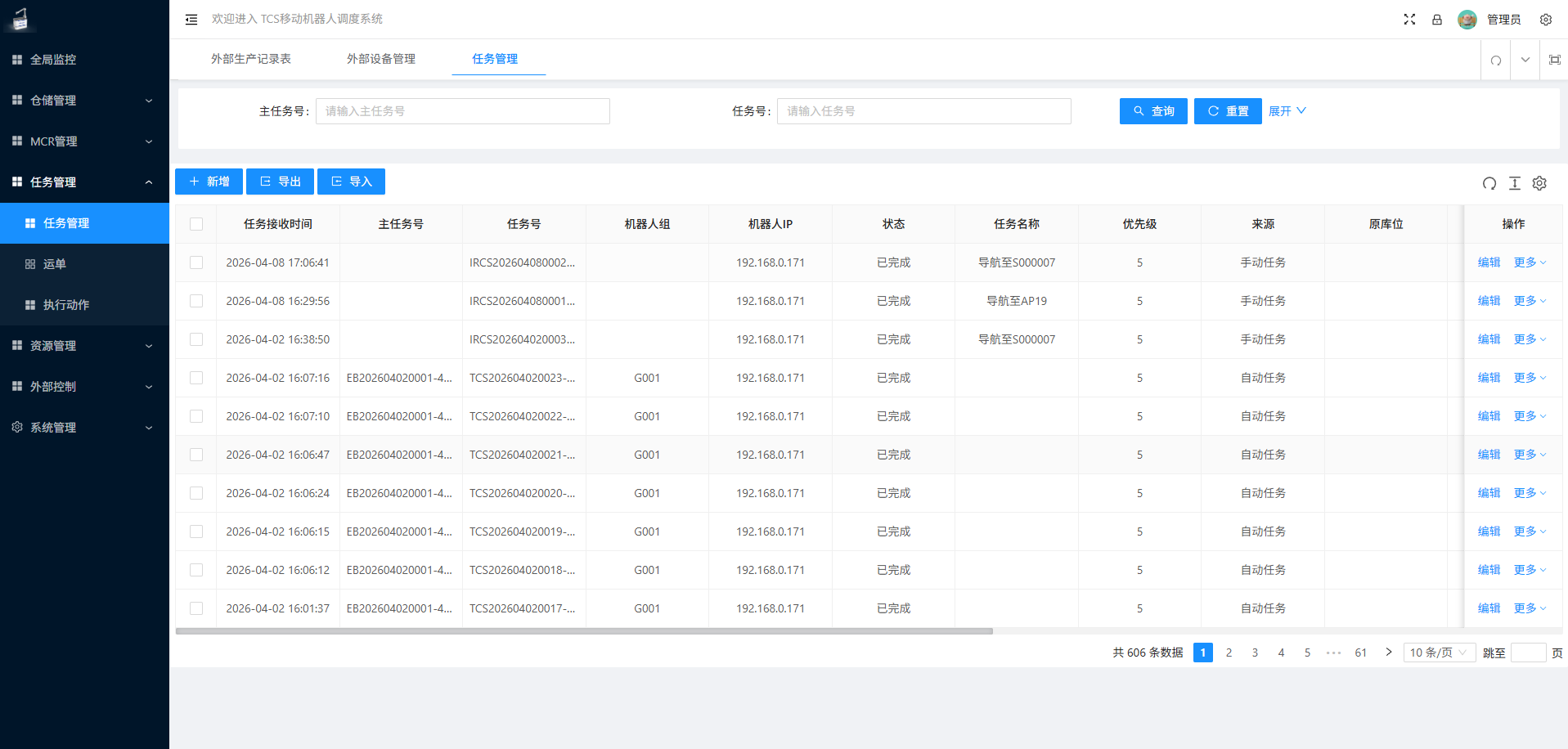Check the row dated 2026-04-02 16:01:37

pyautogui.click(x=196, y=608)
